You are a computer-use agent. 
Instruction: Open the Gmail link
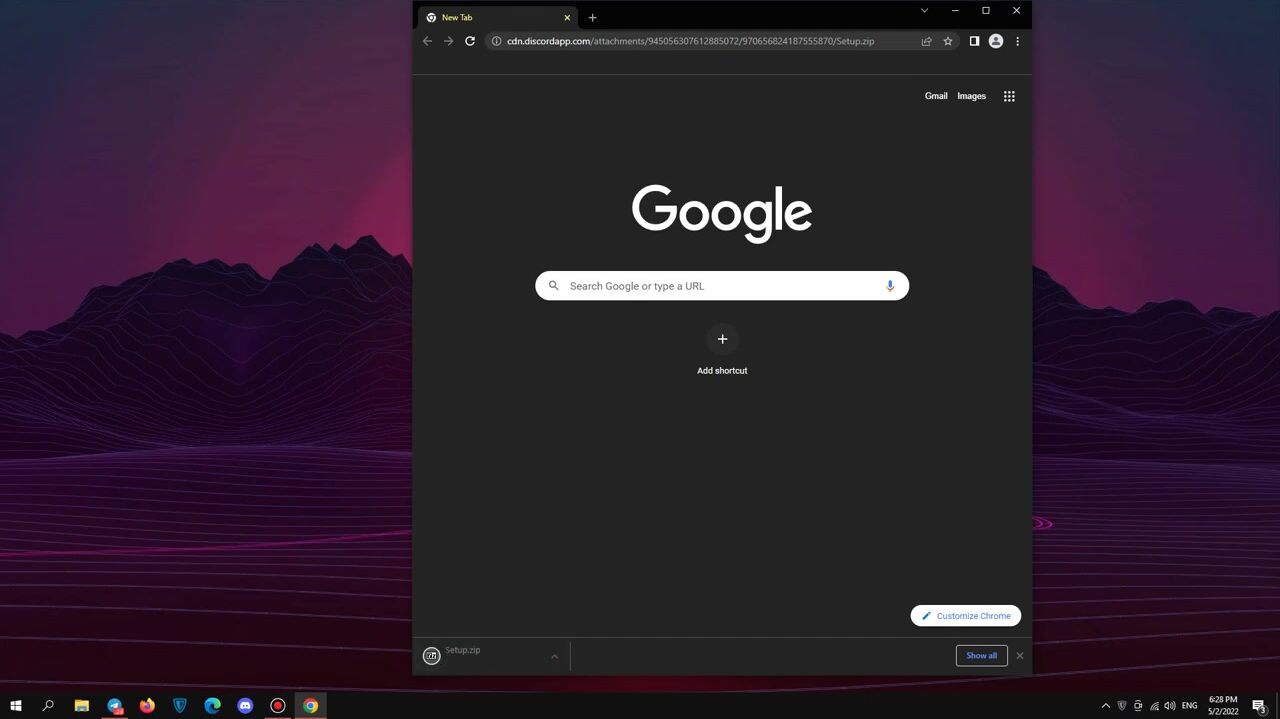coord(936,96)
